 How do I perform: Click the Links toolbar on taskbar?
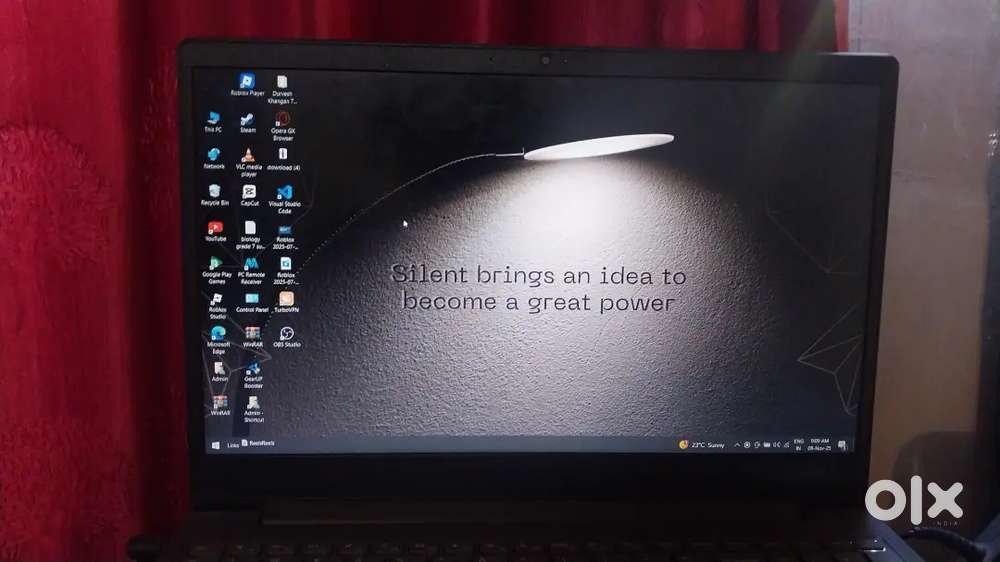[x=233, y=445]
